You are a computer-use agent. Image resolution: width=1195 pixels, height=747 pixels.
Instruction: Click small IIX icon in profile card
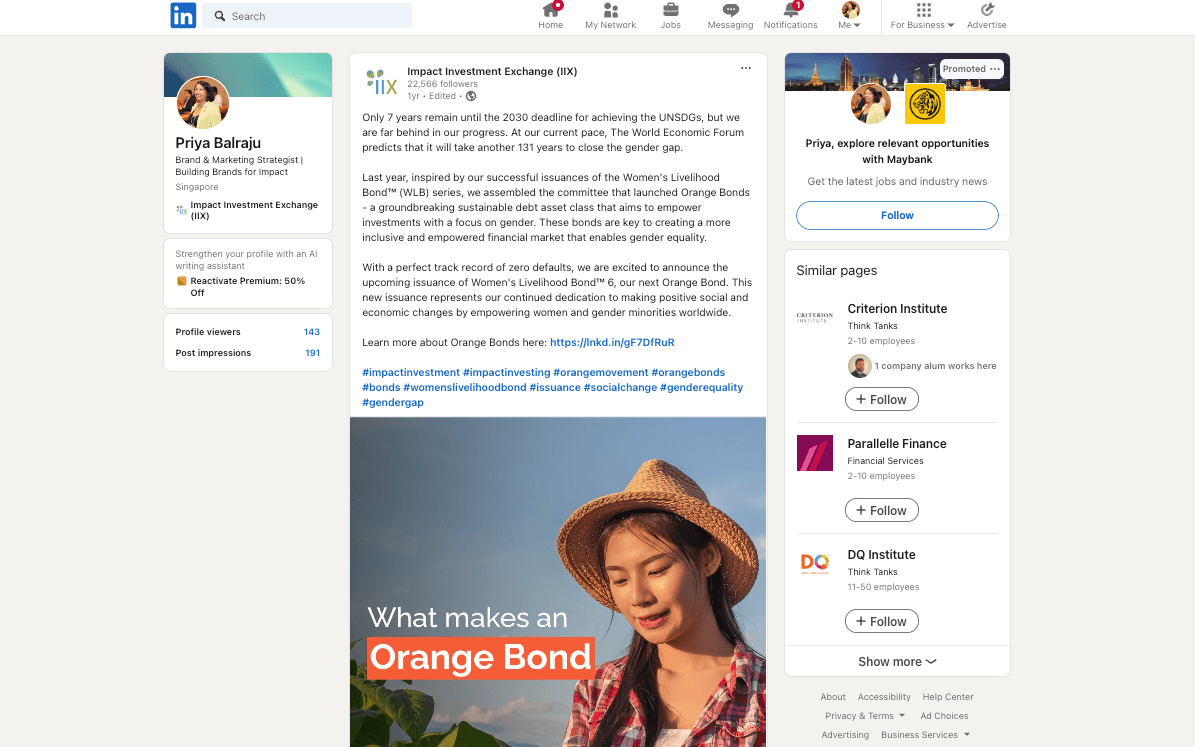pyautogui.click(x=181, y=210)
